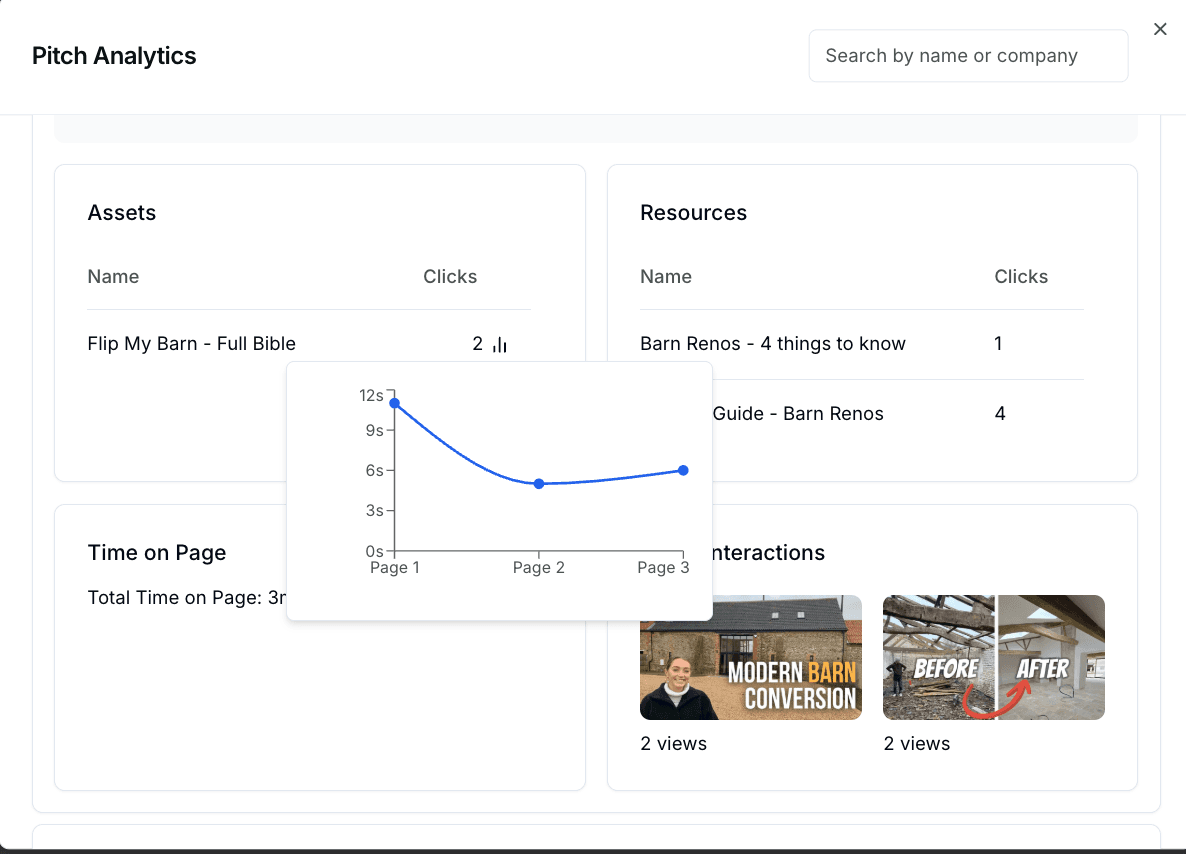Click the Time on Page heading
1186x854 pixels.
157,553
